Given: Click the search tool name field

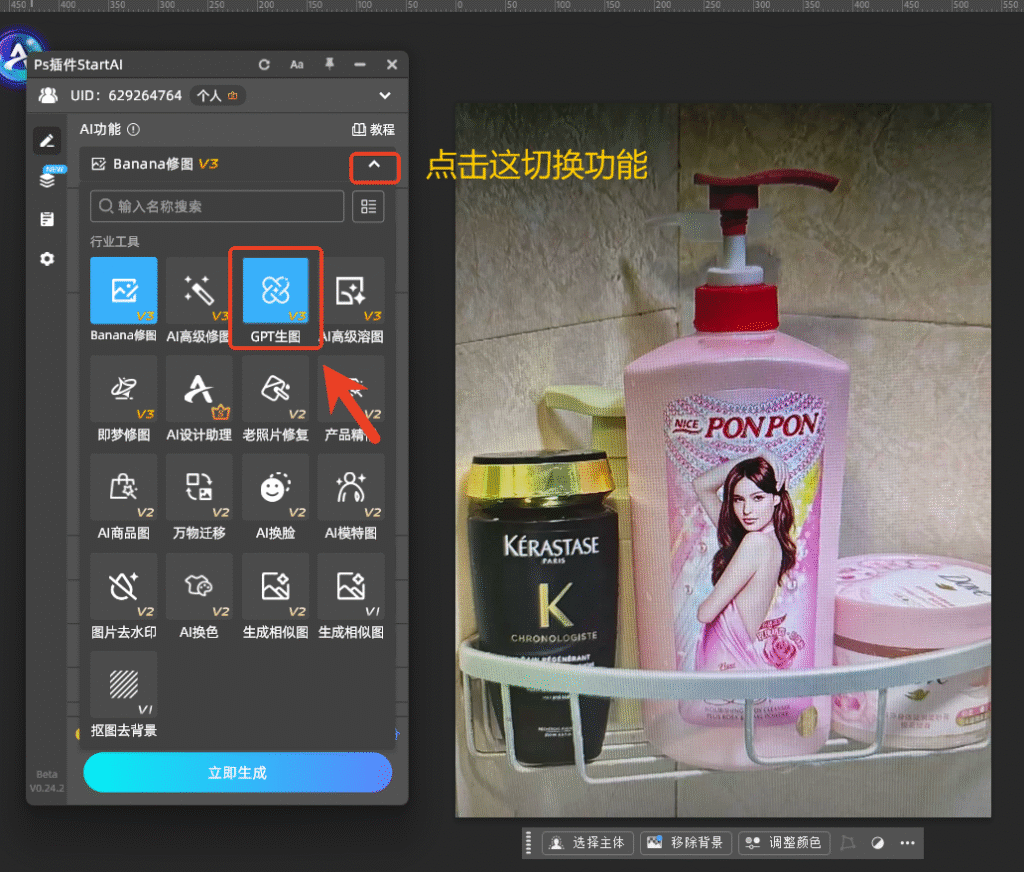Looking at the screenshot, I should [x=217, y=206].
